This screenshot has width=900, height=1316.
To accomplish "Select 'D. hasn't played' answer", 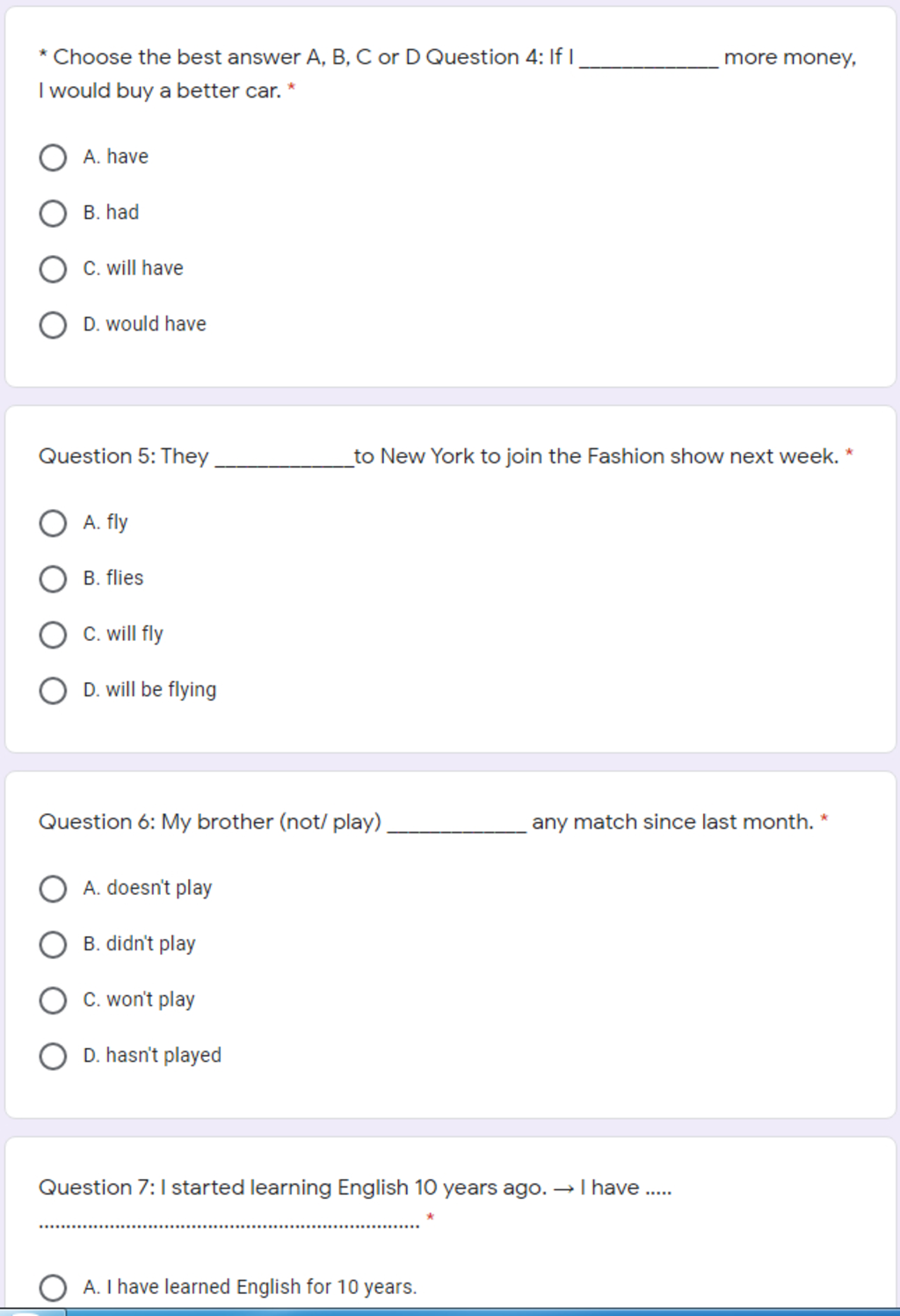I will pyautogui.click(x=53, y=1056).
